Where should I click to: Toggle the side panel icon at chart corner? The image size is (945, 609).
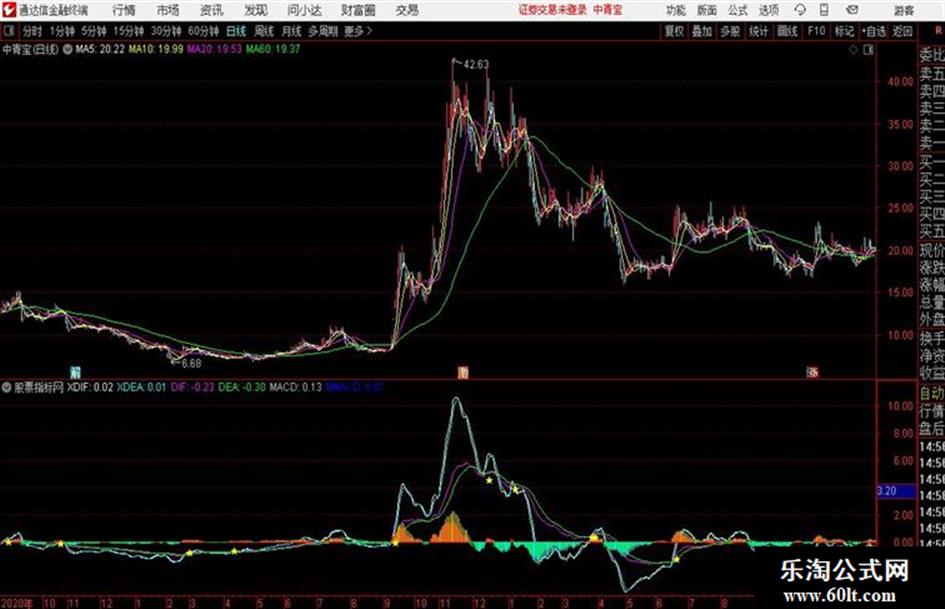868,50
